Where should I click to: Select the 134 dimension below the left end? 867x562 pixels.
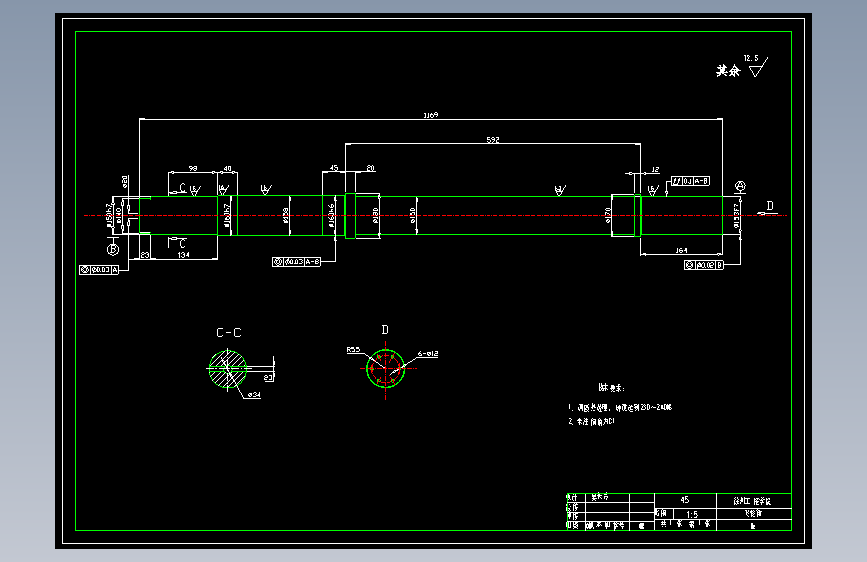[x=184, y=255]
